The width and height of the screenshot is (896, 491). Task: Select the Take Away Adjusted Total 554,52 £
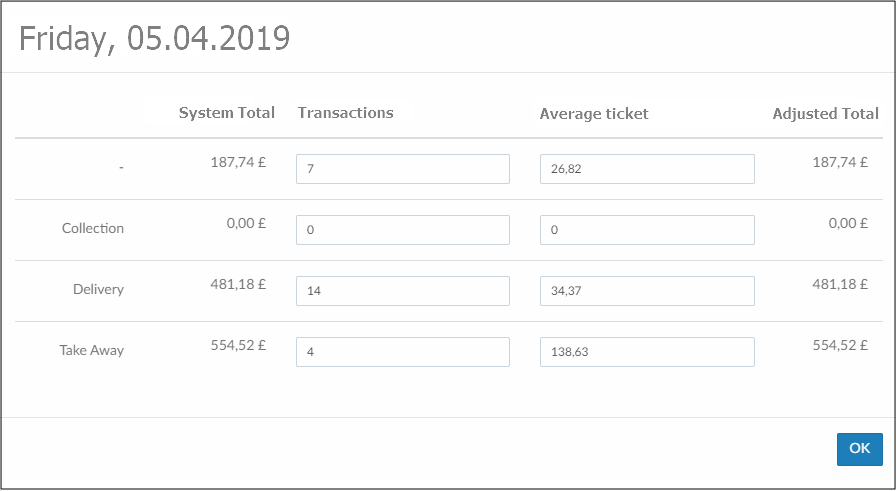pyautogui.click(x=840, y=345)
